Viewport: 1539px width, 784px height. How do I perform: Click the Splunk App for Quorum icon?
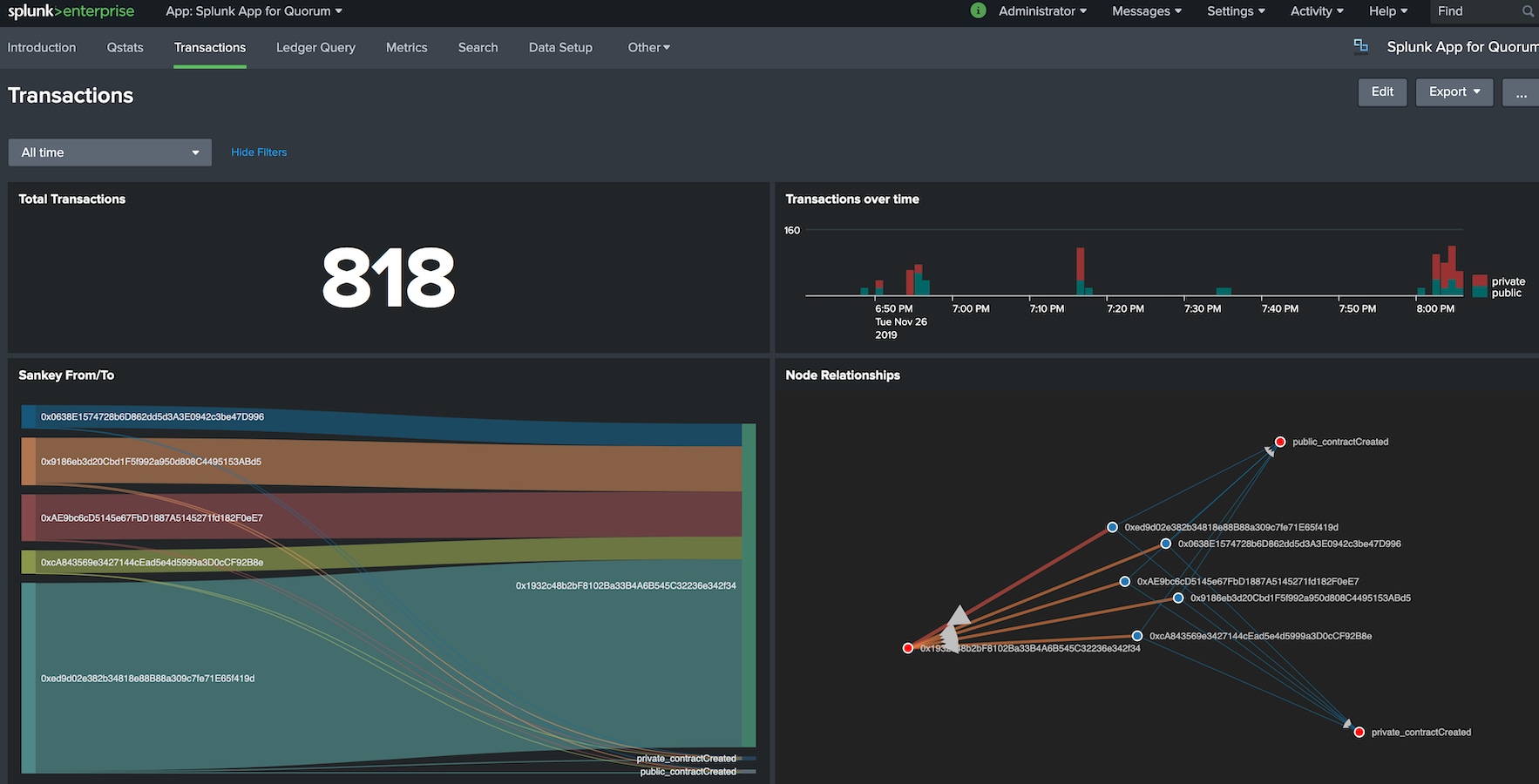[1360, 46]
